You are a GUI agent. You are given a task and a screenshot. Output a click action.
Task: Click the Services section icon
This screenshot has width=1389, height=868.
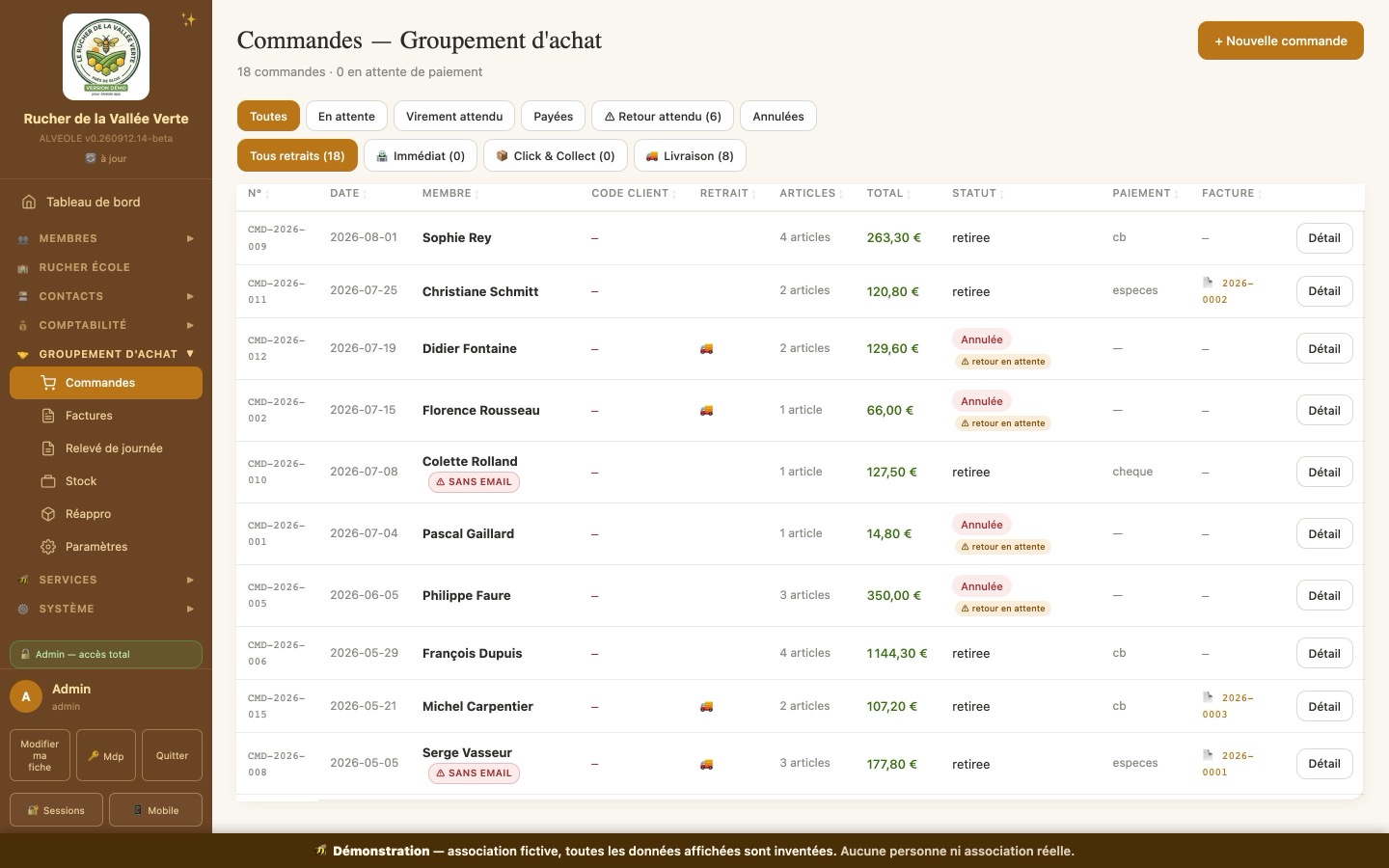(23, 581)
